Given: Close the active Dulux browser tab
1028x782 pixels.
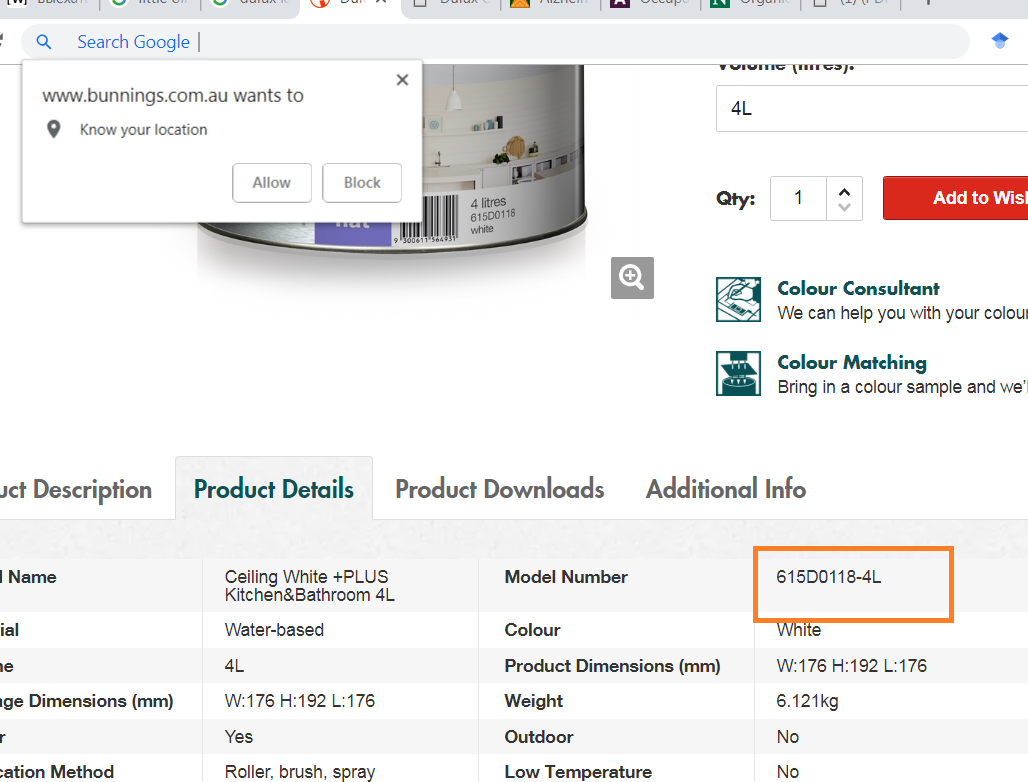Looking at the screenshot, I should click(x=381, y=2).
